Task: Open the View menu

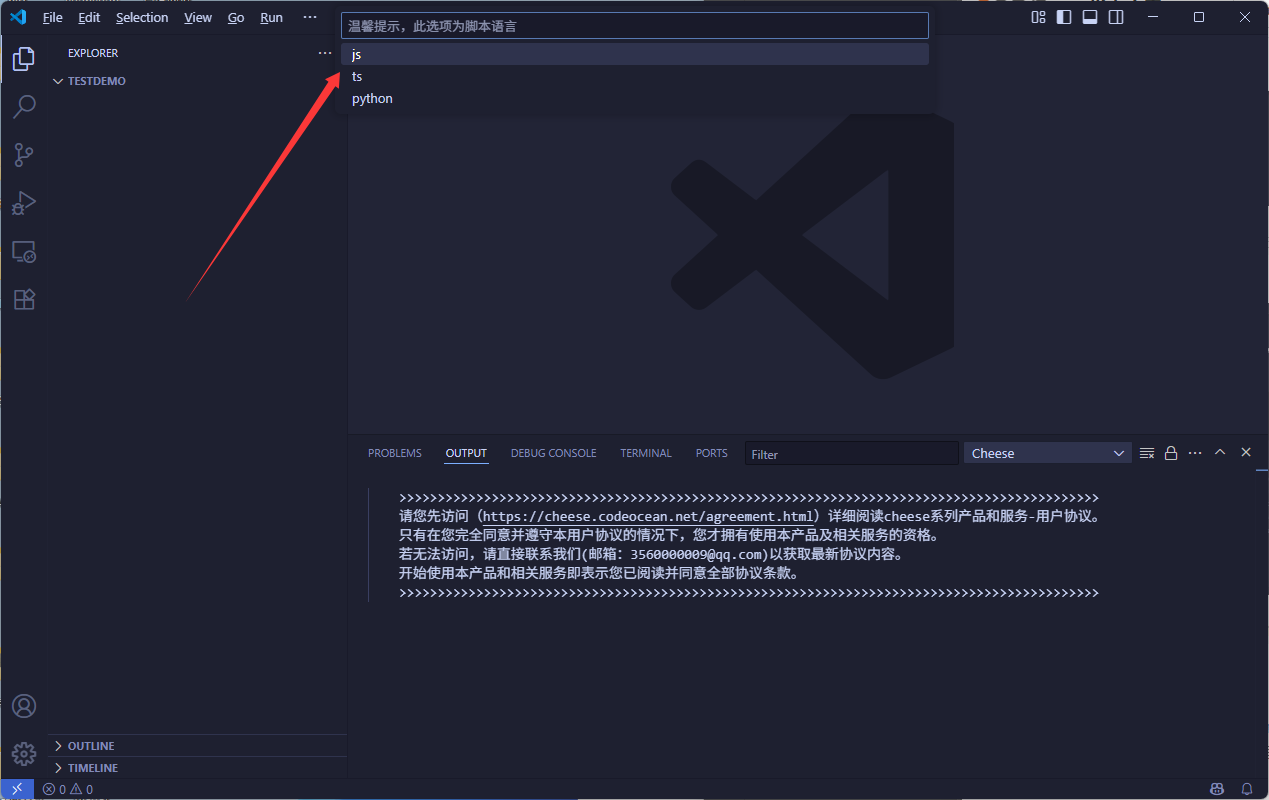Action: click(x=198, y=17)
